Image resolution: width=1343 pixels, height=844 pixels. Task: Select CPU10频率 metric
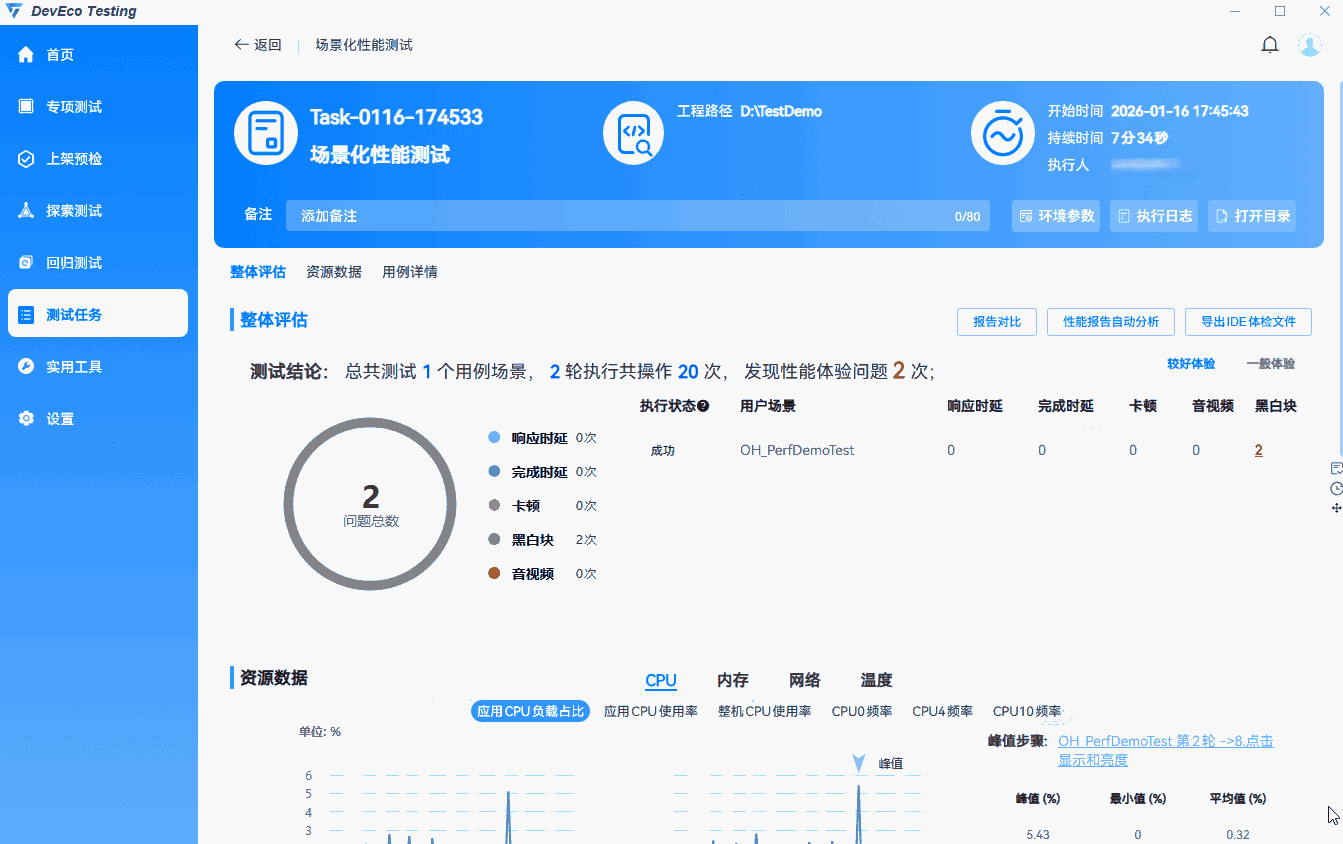pyautogui.click(x=1027, y=712)
